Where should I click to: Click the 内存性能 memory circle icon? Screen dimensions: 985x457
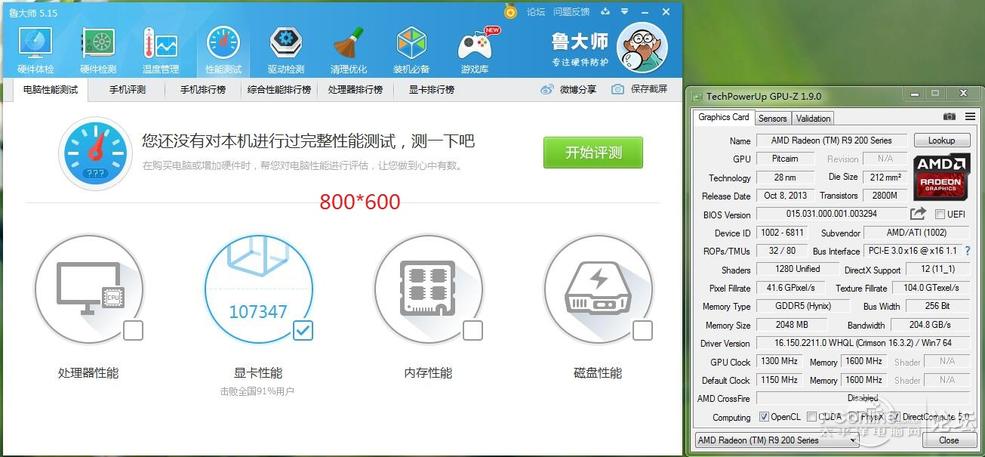click(x=428, y=289)
